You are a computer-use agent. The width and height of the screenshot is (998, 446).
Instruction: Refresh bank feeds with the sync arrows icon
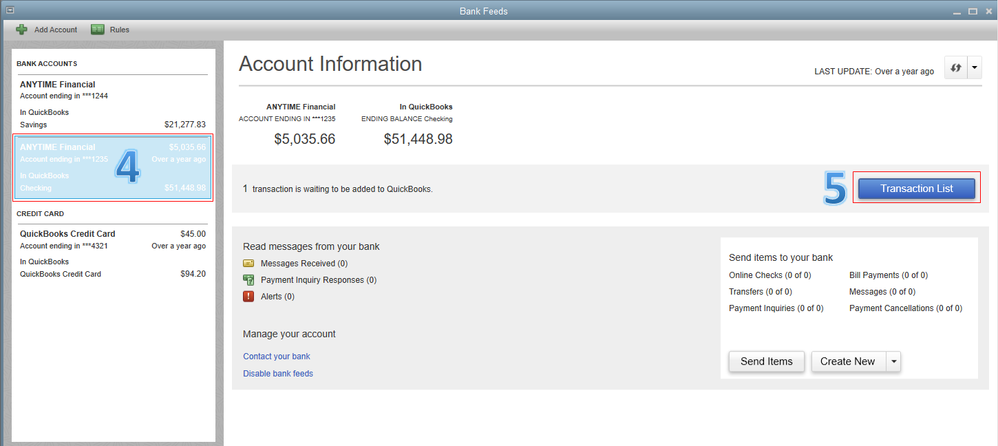(x=953, y=68)
